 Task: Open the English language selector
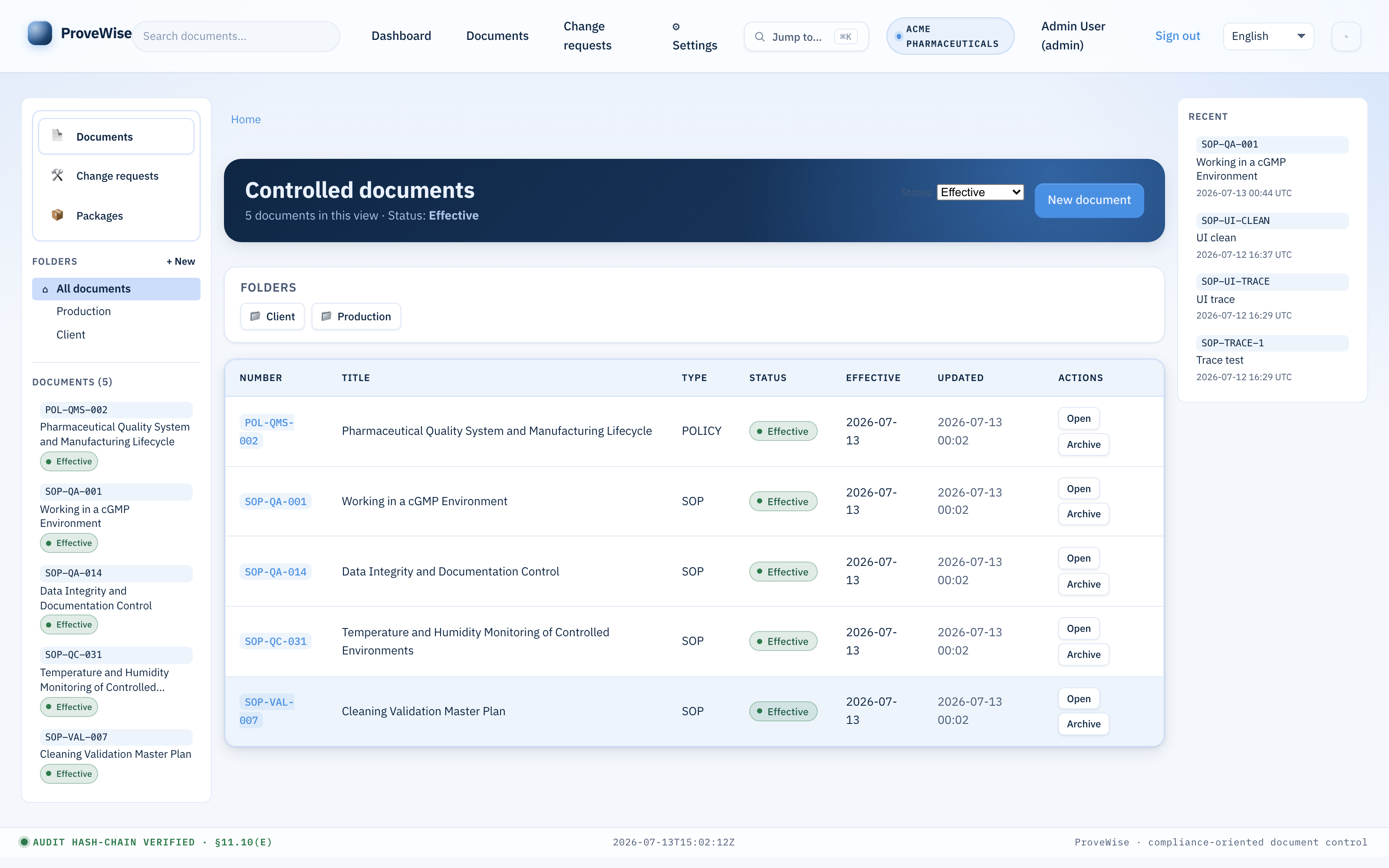coord(1268,36)
